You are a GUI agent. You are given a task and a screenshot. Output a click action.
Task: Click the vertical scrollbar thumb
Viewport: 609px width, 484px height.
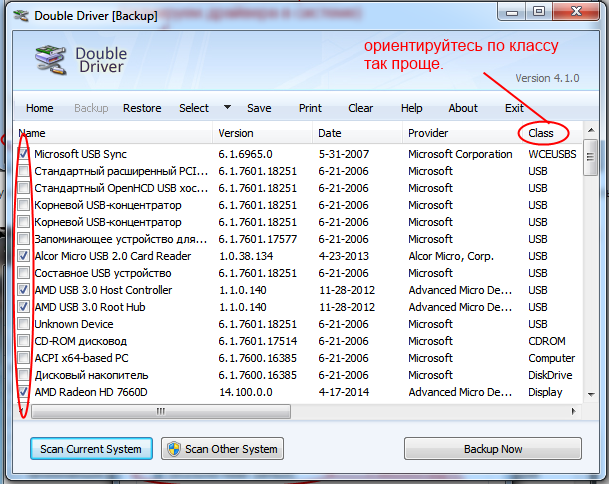(x=591, y=157)
